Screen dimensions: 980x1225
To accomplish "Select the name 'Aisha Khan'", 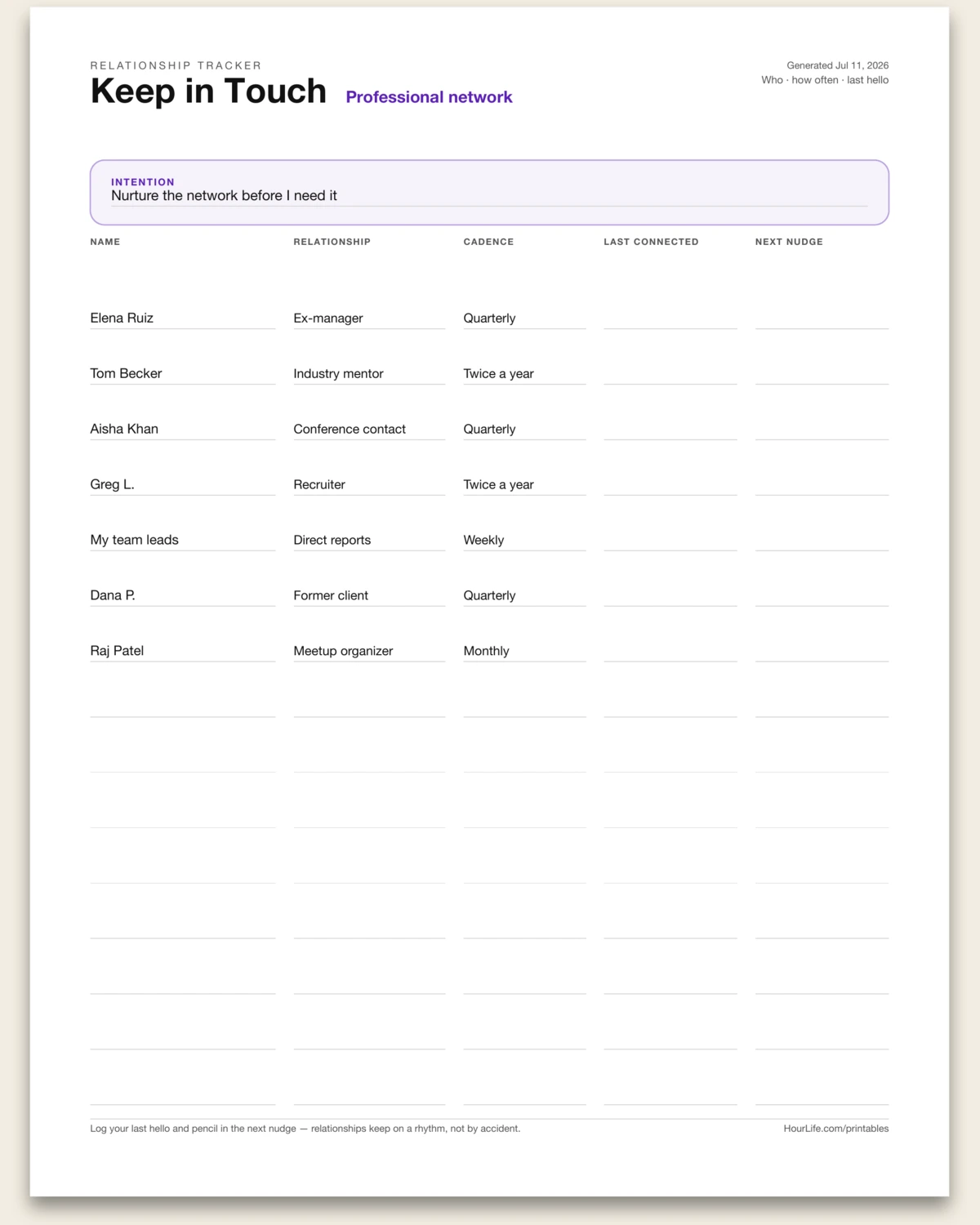I will pyautogui.click(x=124, y=429).
